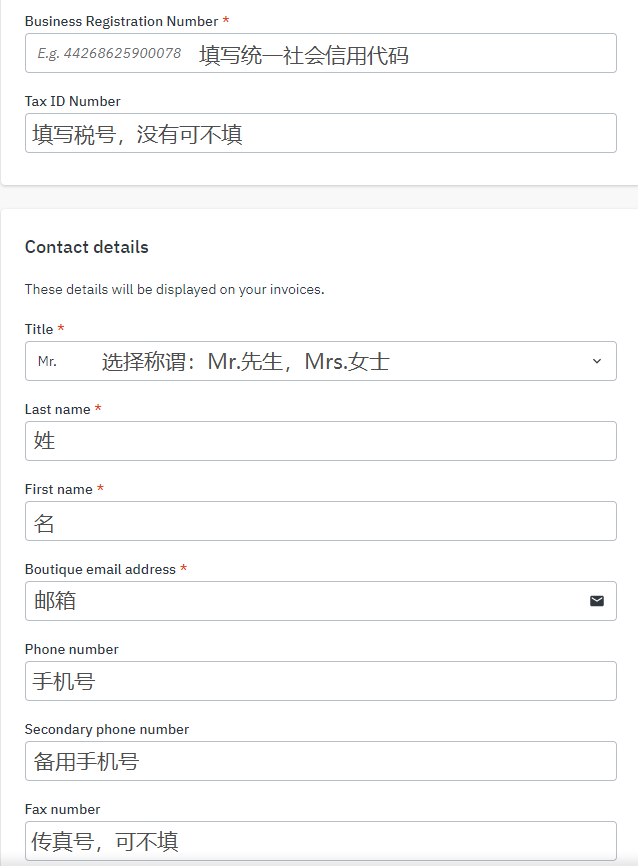The image size is (638, 866).
Task: Focus the Boutique email address field
Action: [300, 601]
